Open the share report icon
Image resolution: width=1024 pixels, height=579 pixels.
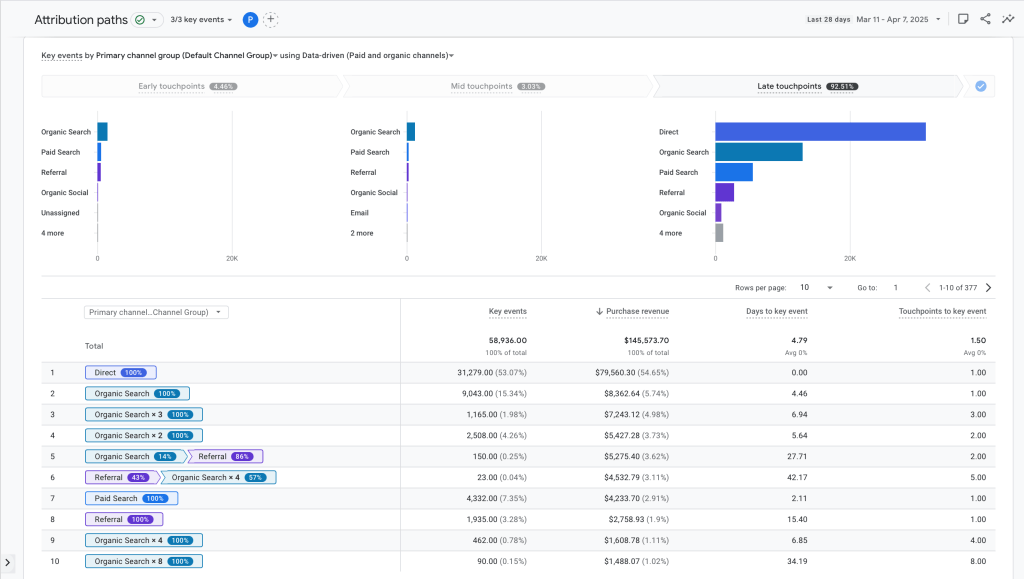coord(985,19)
